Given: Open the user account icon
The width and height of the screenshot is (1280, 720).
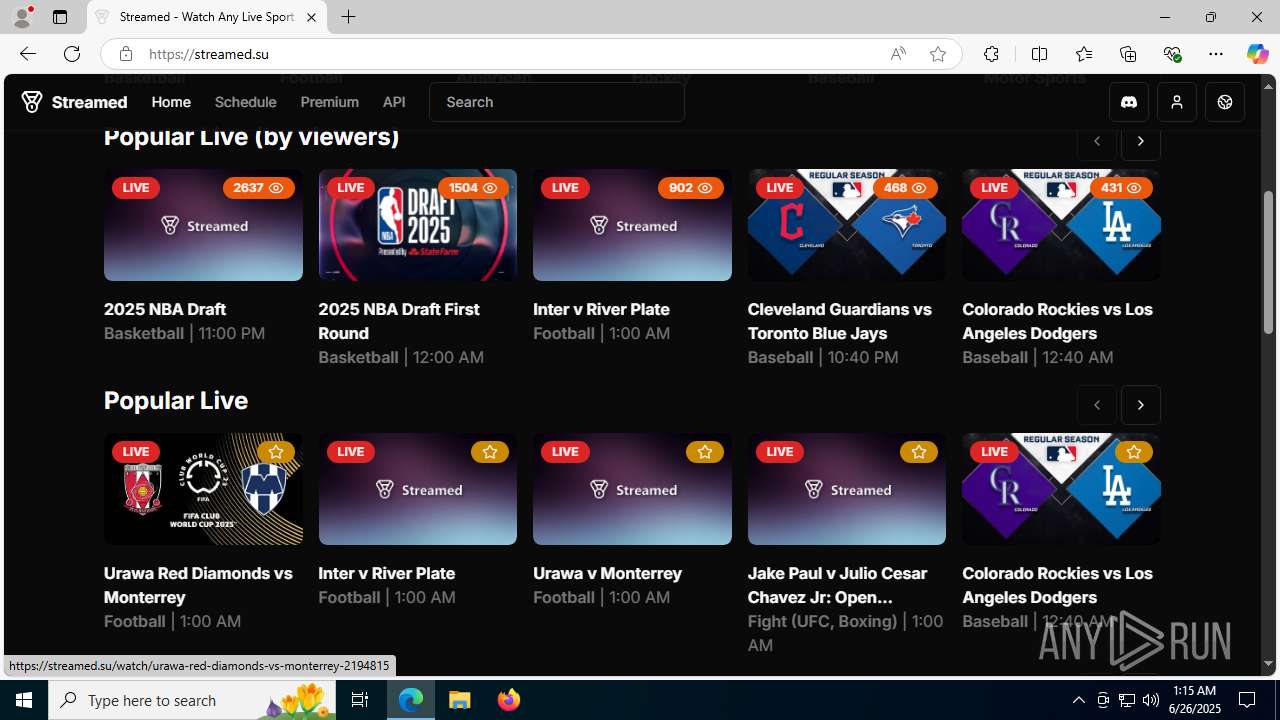Looking at the screenshot, I should point(1177,102).
